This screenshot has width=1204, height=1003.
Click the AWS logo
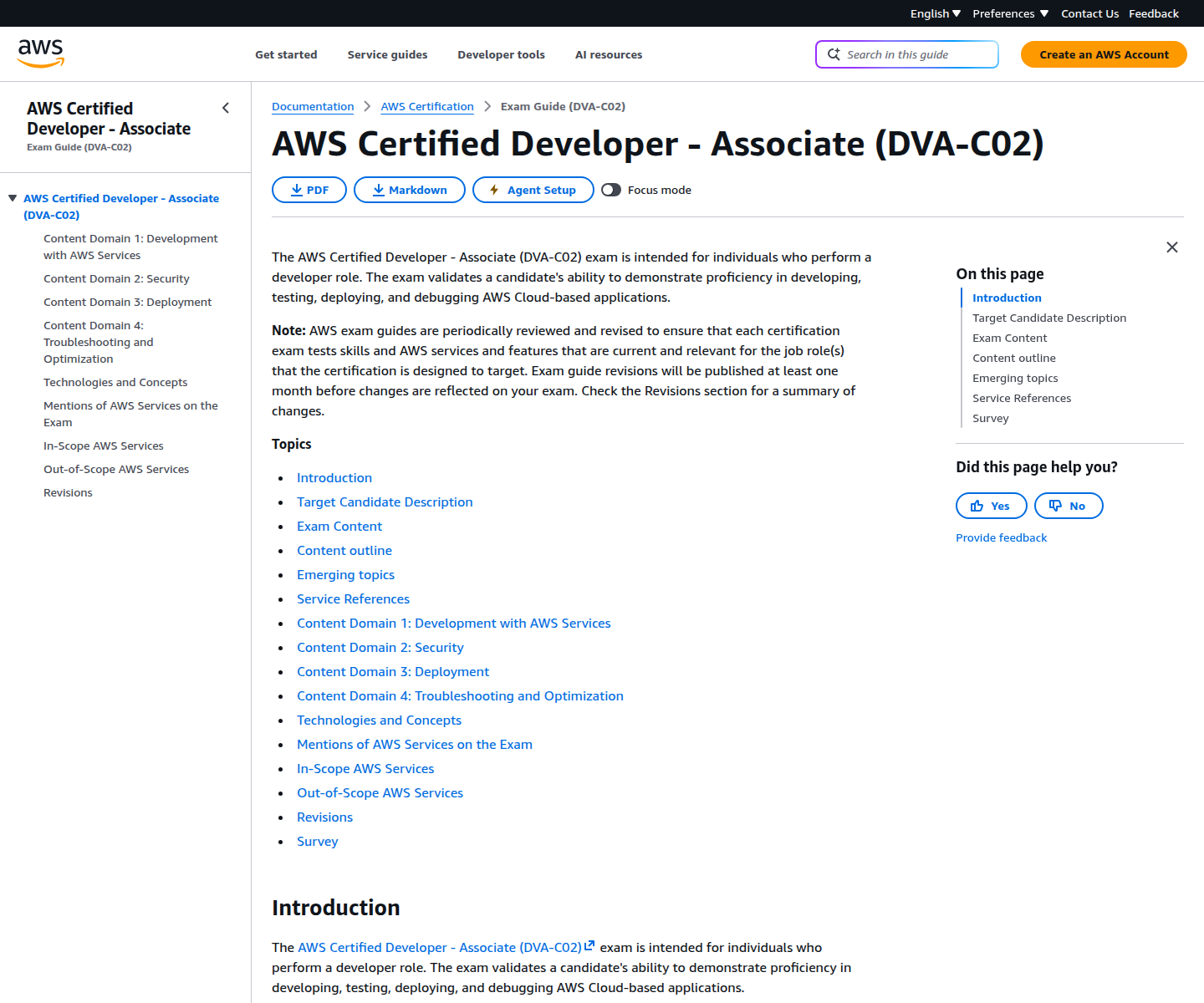click(x=41, y=53)
